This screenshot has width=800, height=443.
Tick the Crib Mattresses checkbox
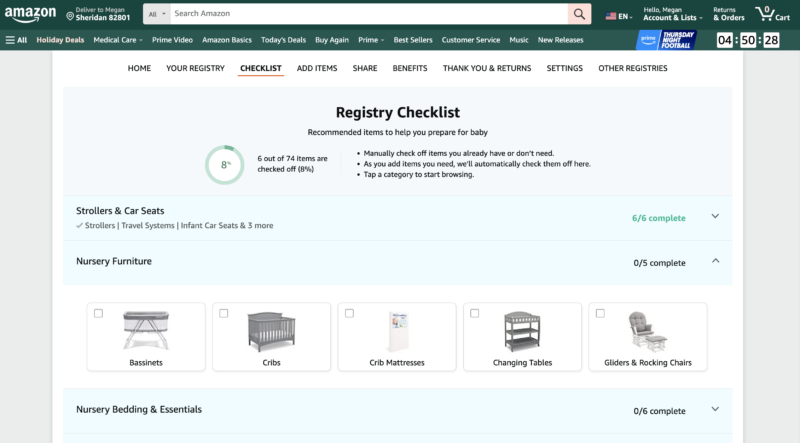pyautogui.click(x=349, y=313)
